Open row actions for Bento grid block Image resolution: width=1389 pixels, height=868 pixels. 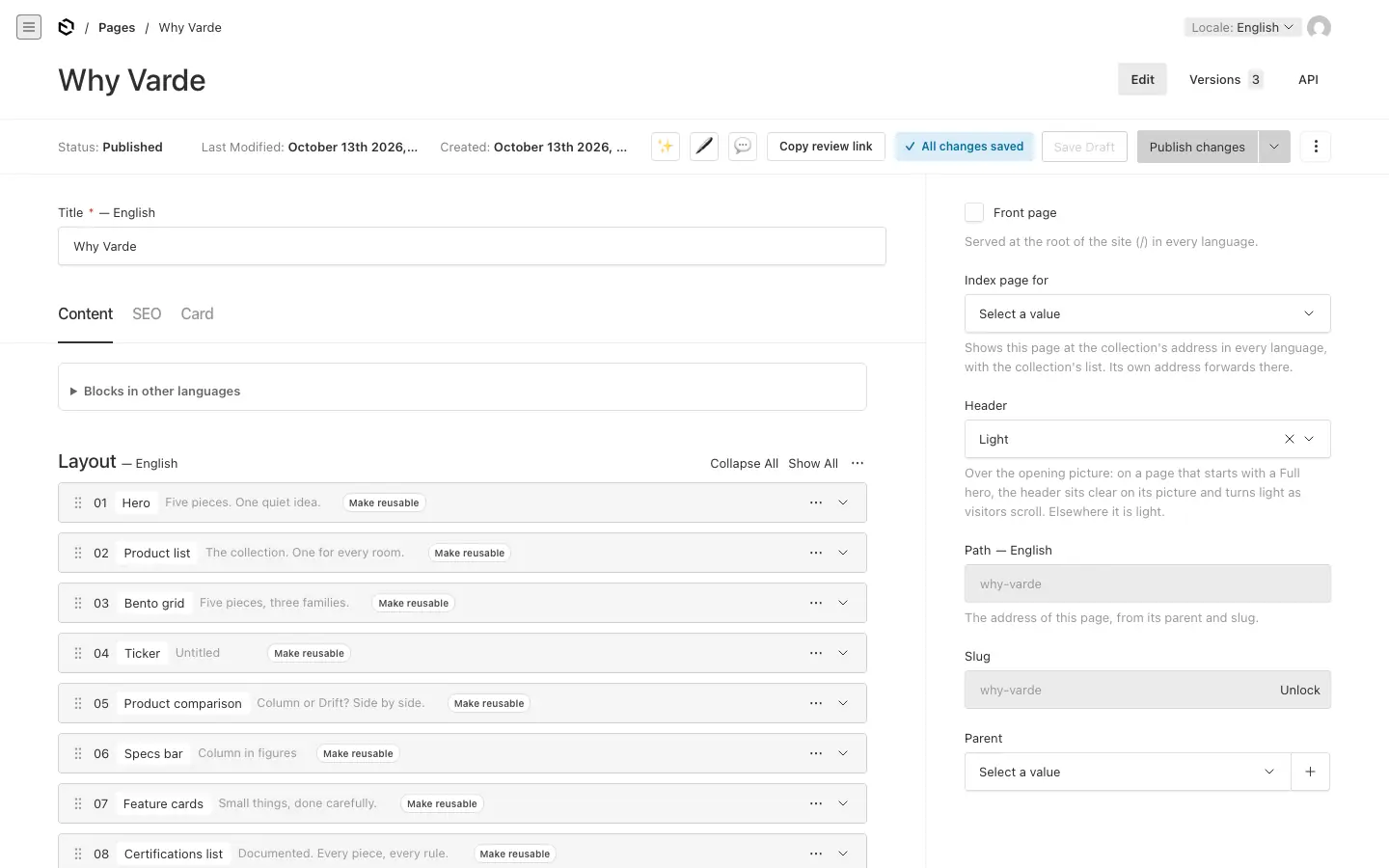(816, 603)
